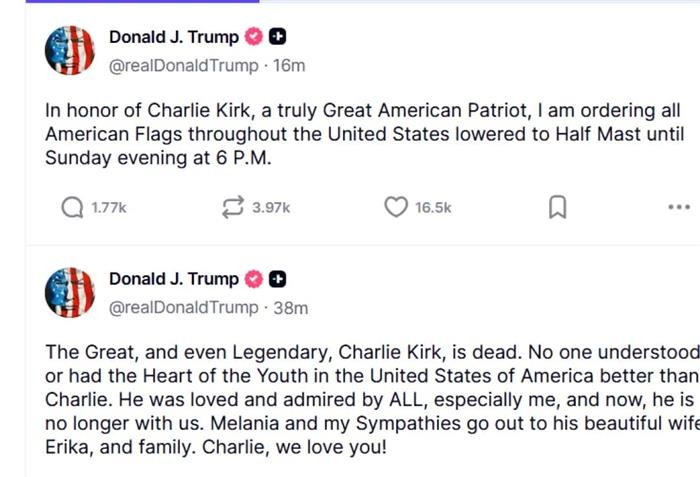
Task: Click the 38m timestamp
Action: pyautogui.click(x=291, y=308)
